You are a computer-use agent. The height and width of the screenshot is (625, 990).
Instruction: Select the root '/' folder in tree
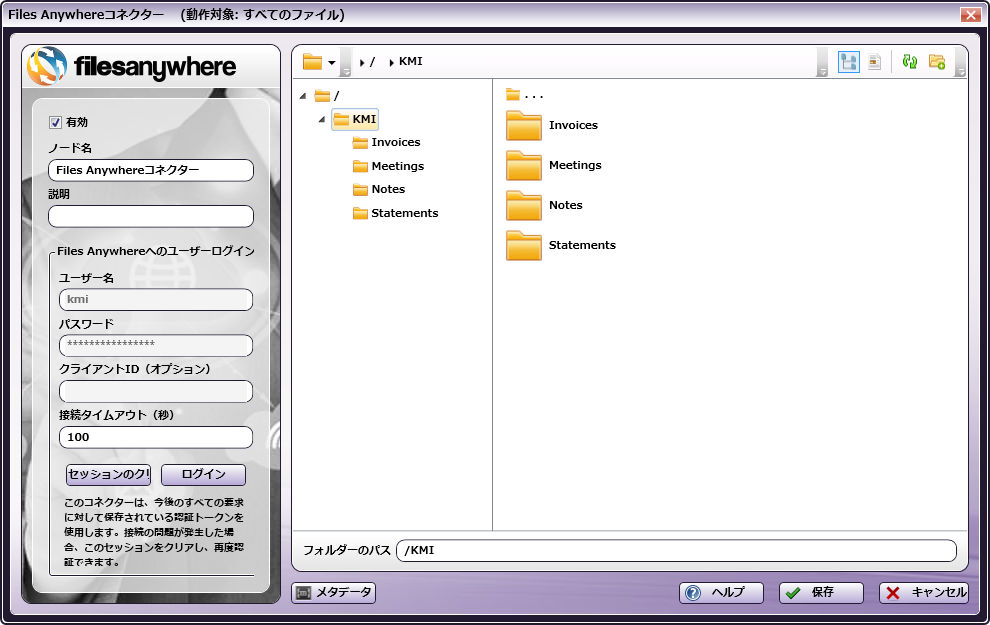(327, 96)
